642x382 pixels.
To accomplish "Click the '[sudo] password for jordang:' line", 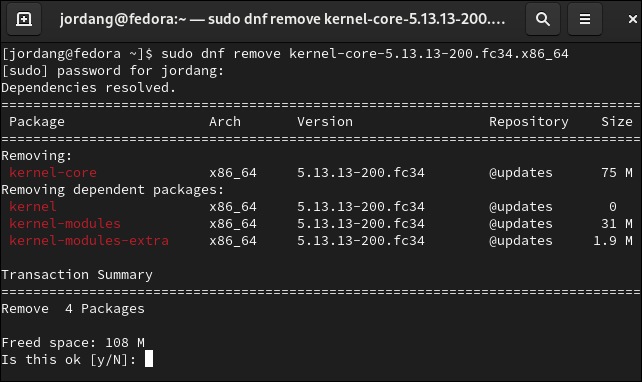I will click(x=113, y=71).
